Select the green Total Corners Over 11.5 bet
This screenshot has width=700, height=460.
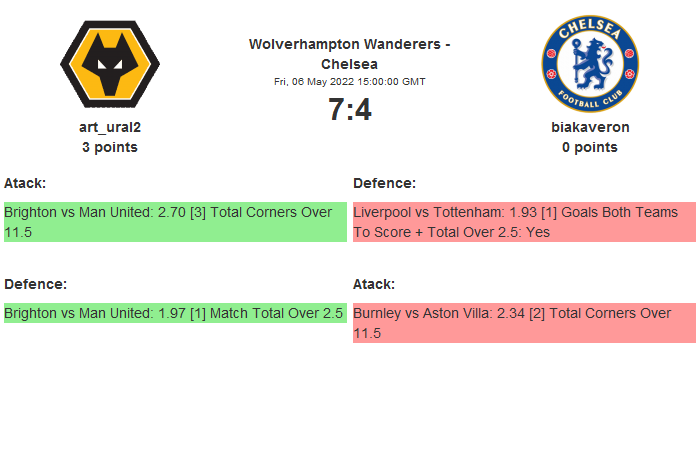pos(175,222)
